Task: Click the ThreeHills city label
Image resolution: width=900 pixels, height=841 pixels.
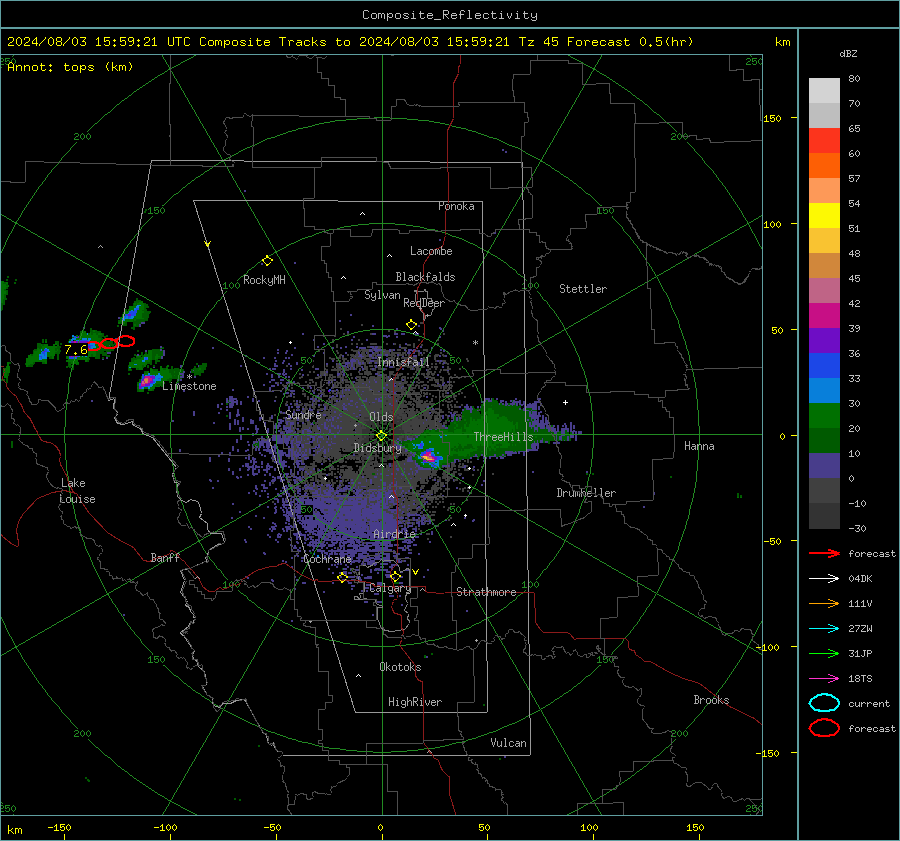Action: [503, 437]
